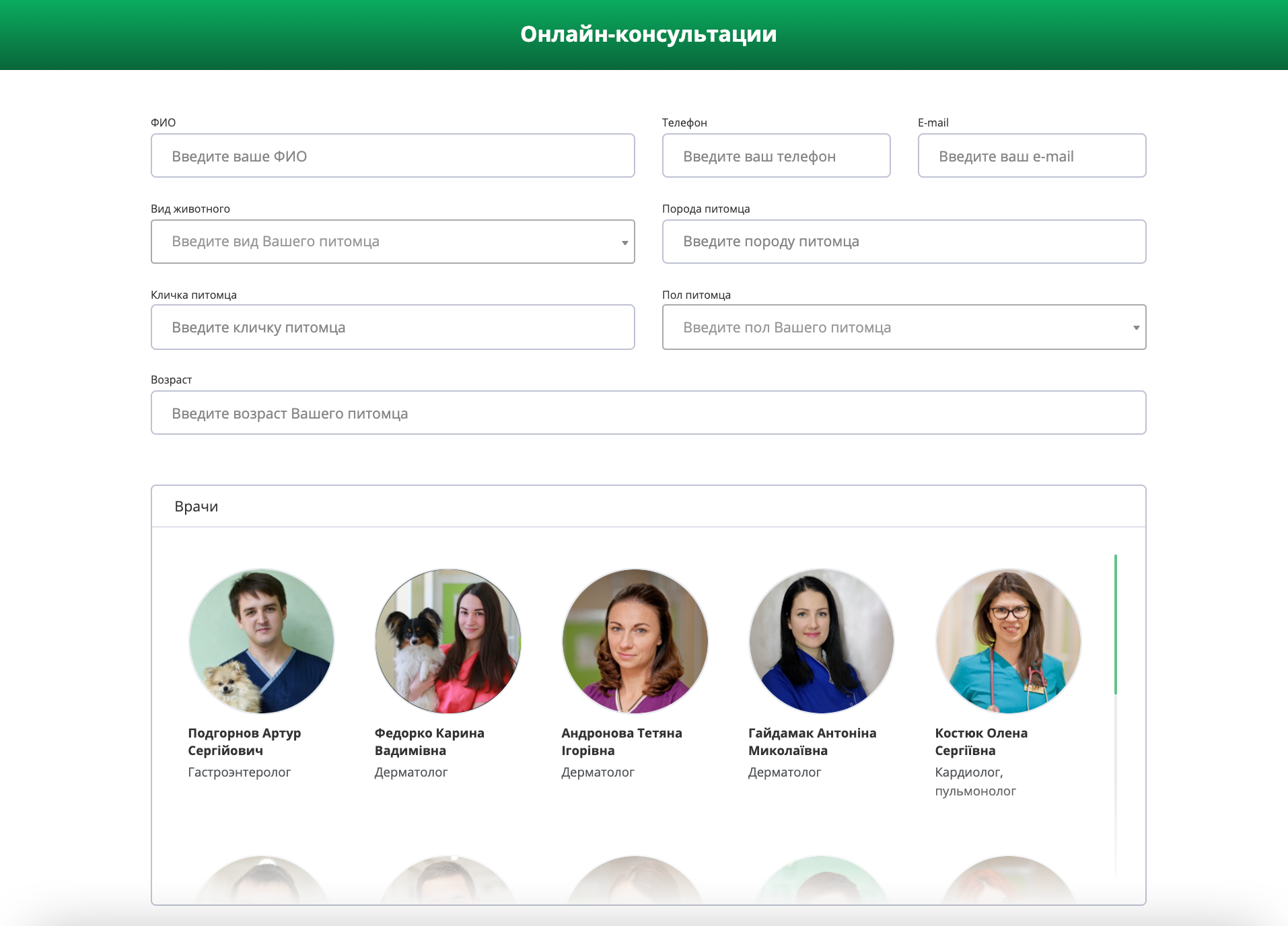Screen dimensions: 1288x926
Task: Click the E-mail field label
Action: [933, 122]
